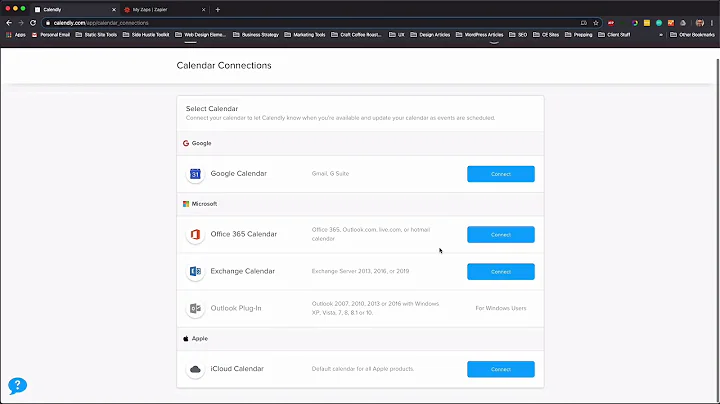Open the Web Design Elements bookmark folder

click(x=201, y=35)
